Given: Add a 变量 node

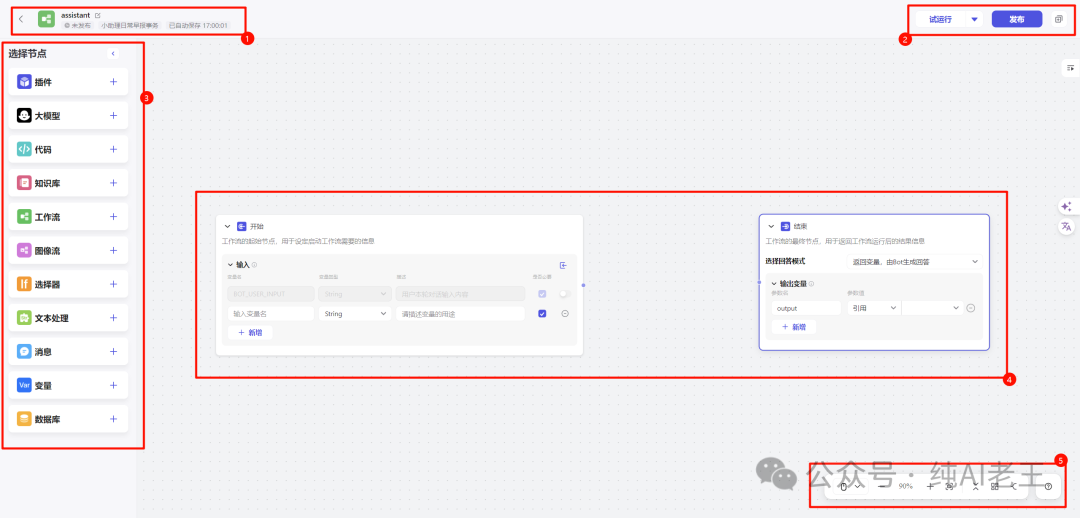Looking at the screenshot, I should (x=114, y=386).
